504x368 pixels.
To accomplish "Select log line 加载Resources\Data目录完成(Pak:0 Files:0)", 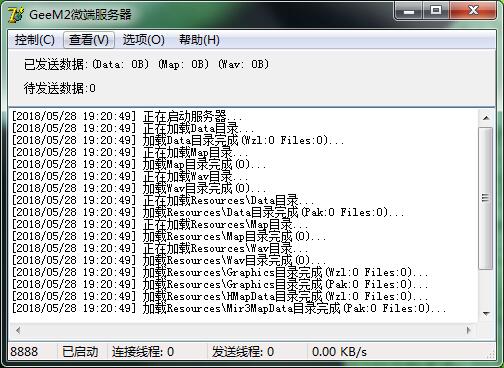I will coord(208,212).
